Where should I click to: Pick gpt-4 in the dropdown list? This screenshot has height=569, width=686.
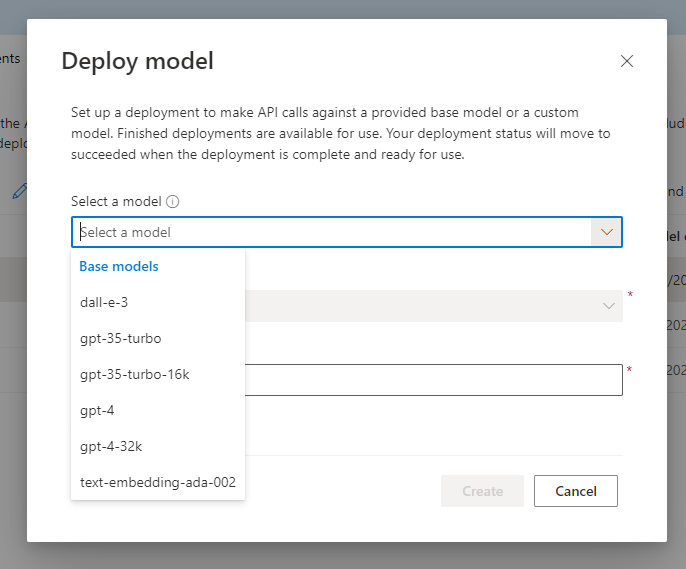coord(158,410)
